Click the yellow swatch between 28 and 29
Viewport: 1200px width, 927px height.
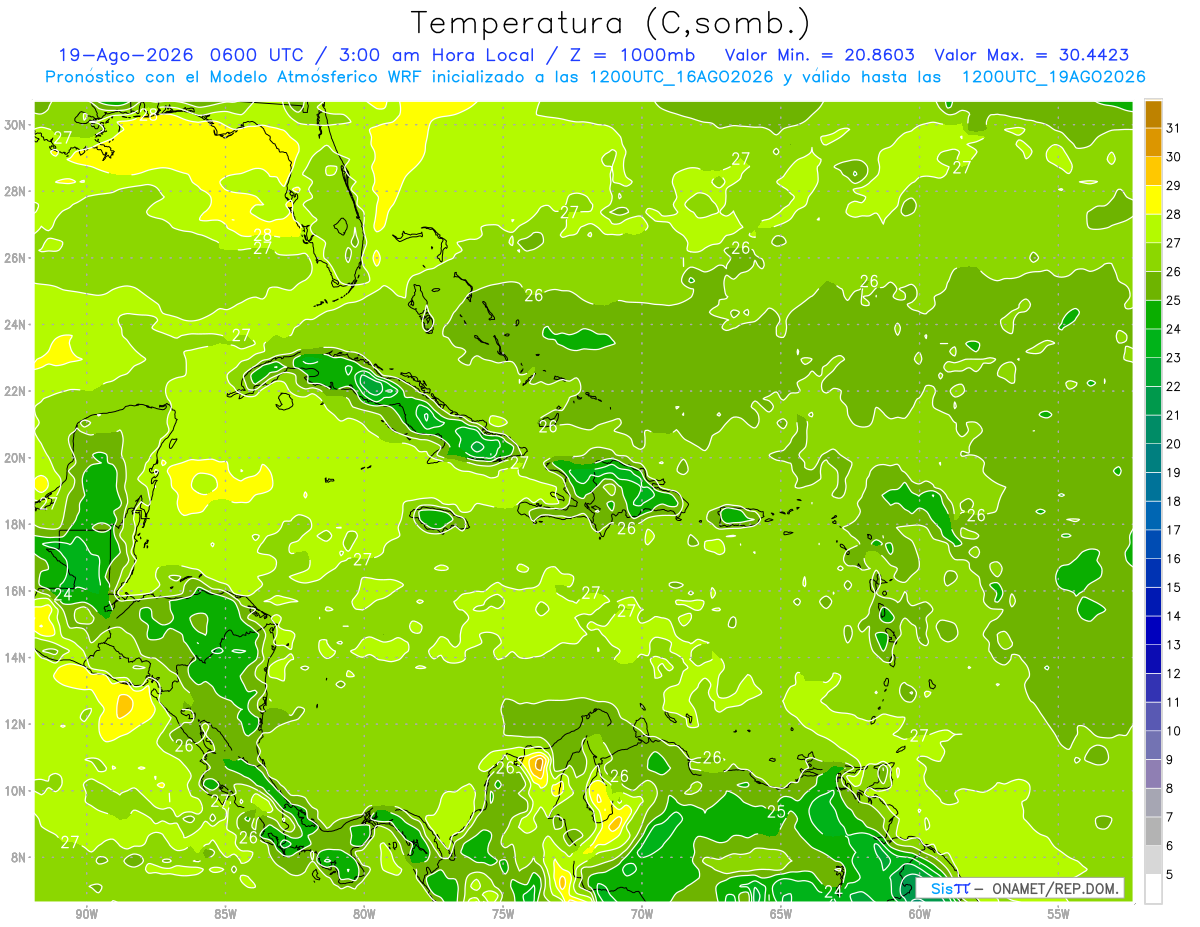pyautogui.click(x=1153, y=199)
